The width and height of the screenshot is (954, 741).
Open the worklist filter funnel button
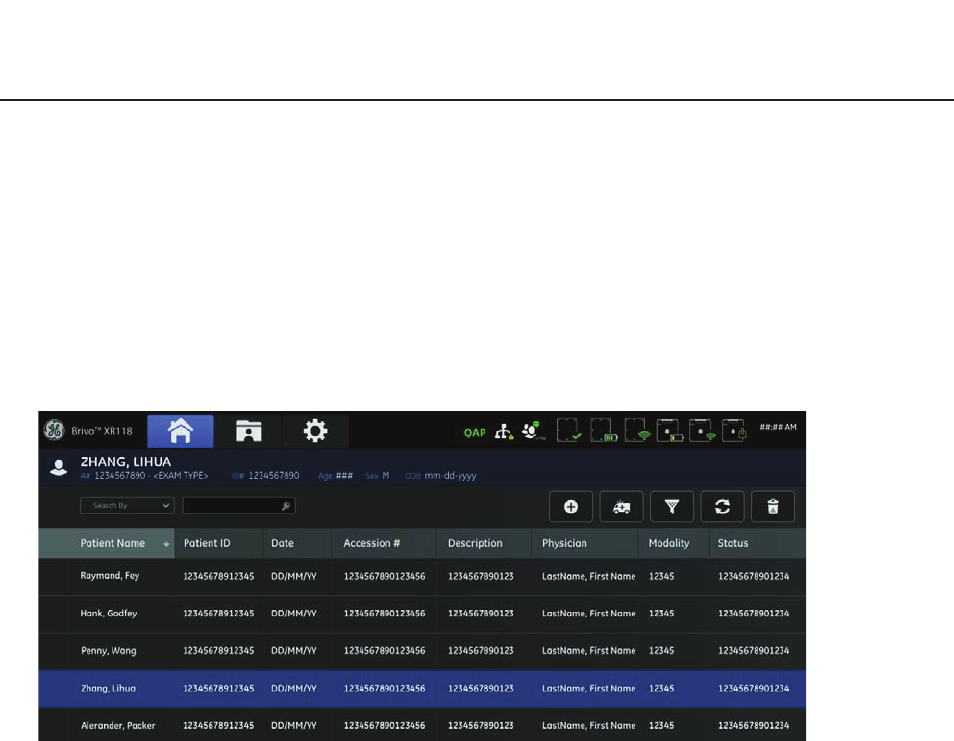tap(672, 507)
